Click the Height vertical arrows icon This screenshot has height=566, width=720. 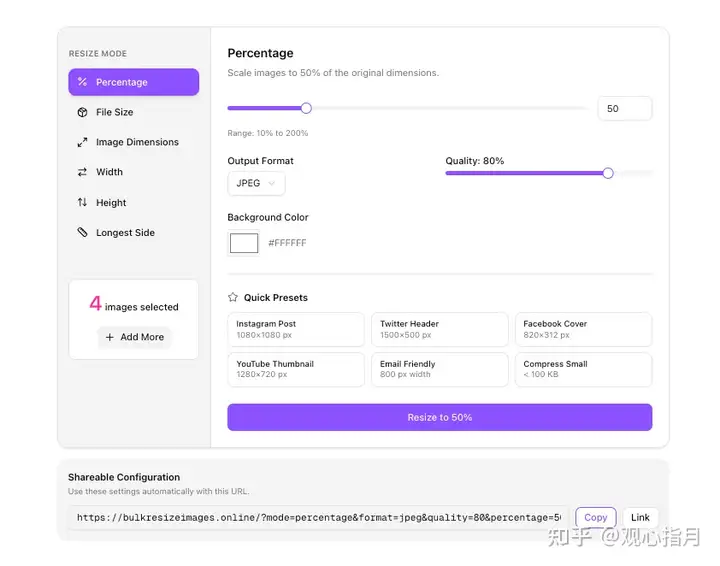tap(82, 203)
